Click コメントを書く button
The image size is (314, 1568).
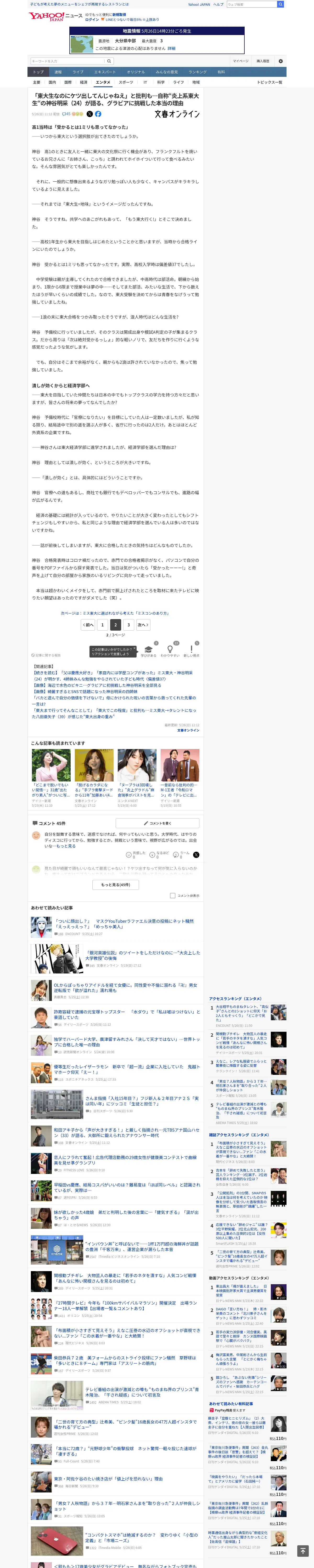[x=157, y=823]
